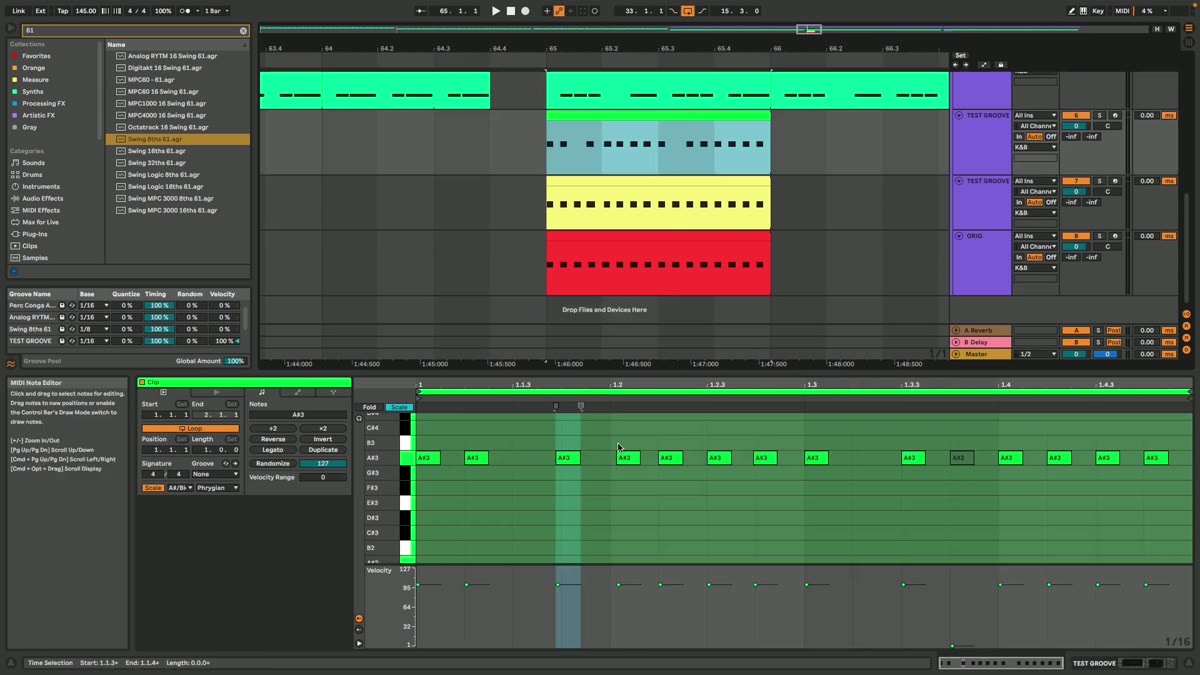Open the clip Groove None dropdown
This screenshot has width=1200, height=675.
(x=215, y=475)
